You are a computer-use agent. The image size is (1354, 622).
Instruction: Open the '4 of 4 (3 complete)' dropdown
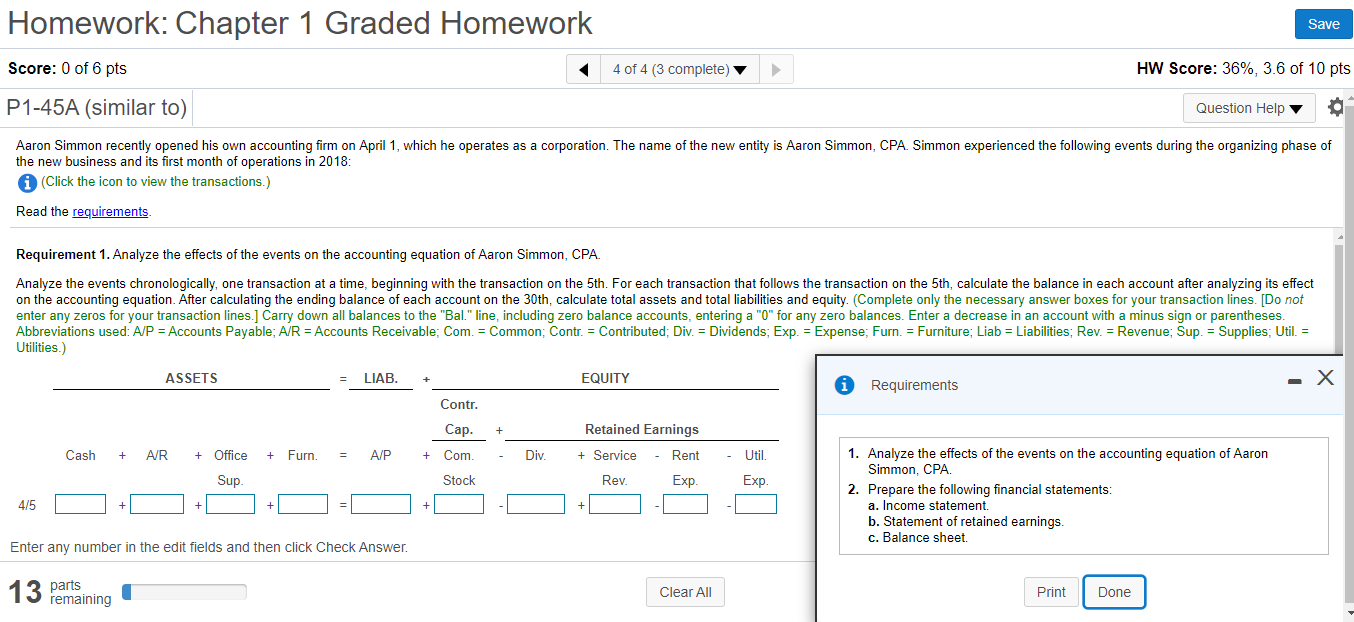click(x=679, y=69)
